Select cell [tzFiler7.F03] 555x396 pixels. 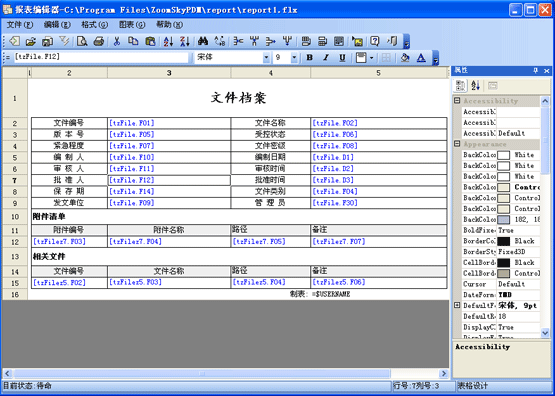[x=69, y=242]
